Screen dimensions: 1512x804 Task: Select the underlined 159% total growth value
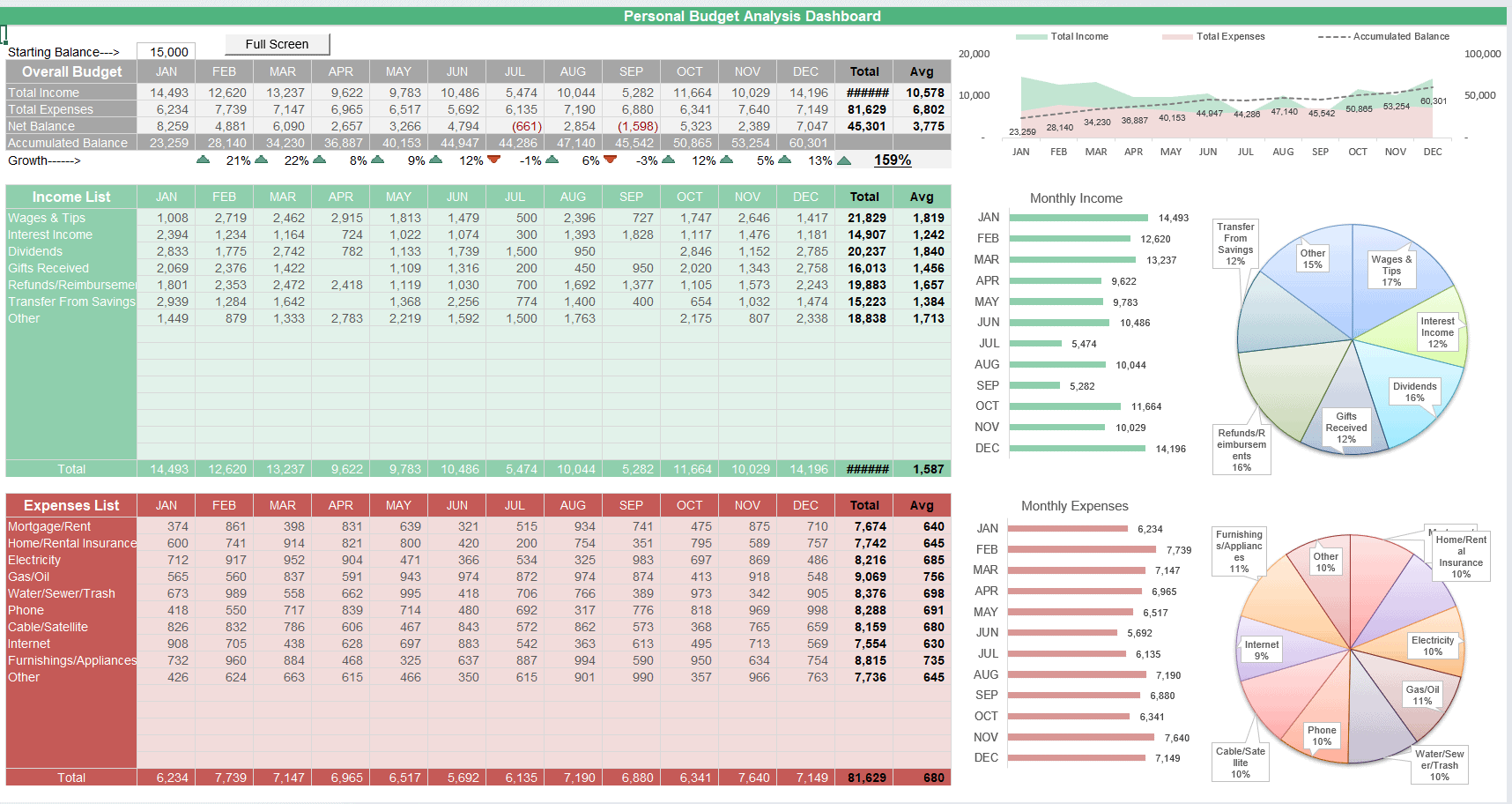893,160
